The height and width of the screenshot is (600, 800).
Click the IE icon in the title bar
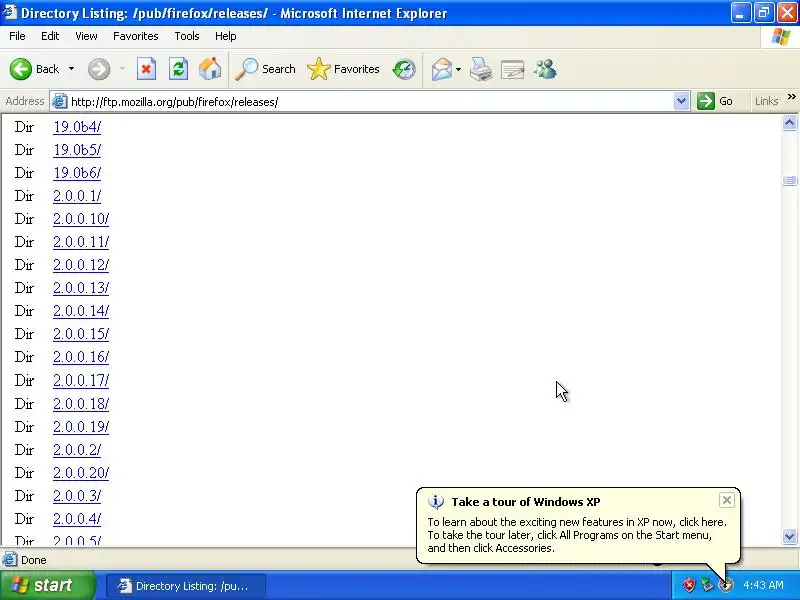tap(10, 12)
